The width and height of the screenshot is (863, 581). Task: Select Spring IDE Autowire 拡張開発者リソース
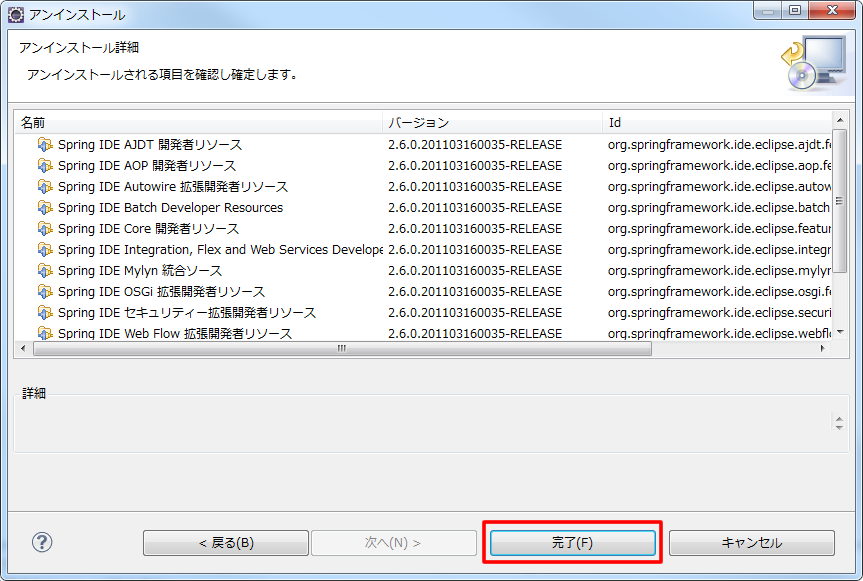tap(423, 187)
